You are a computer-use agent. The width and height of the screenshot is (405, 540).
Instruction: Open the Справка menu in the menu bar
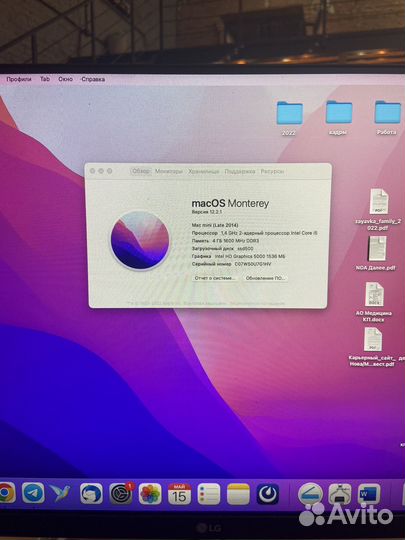[93, 79]
